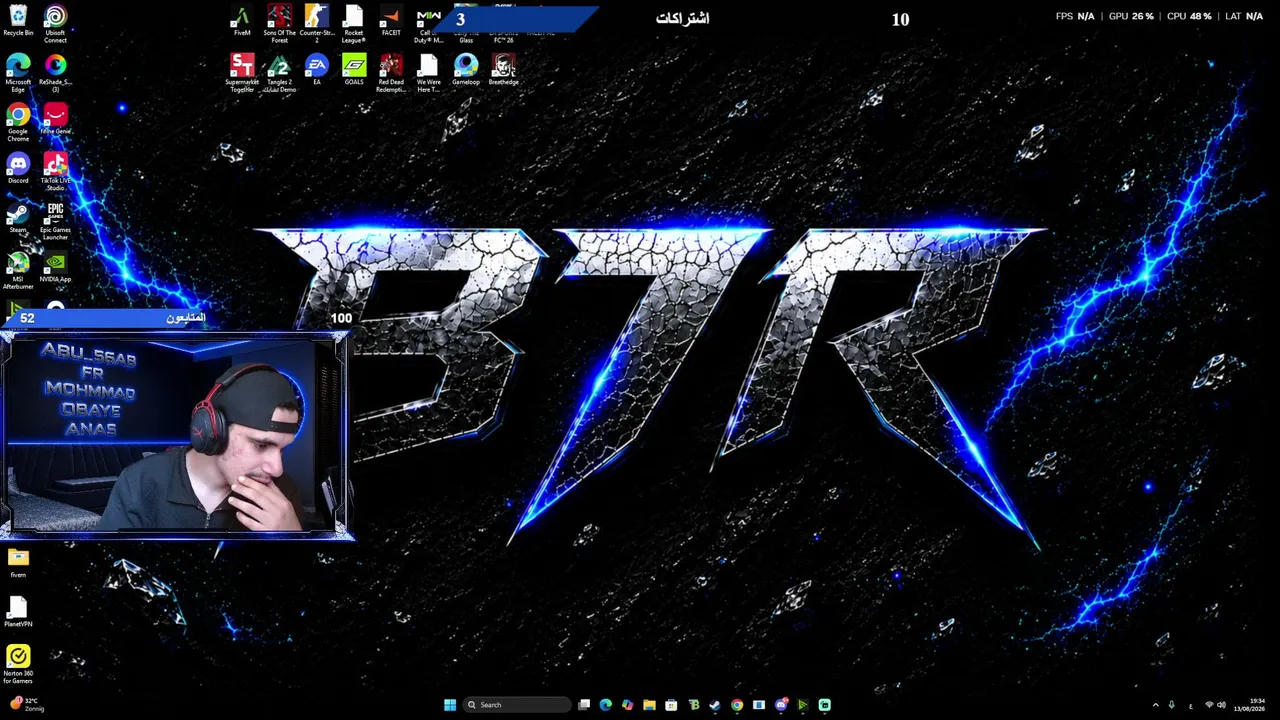
Task: Open Copilot from the taskbar
Action: tap(627, 705)
